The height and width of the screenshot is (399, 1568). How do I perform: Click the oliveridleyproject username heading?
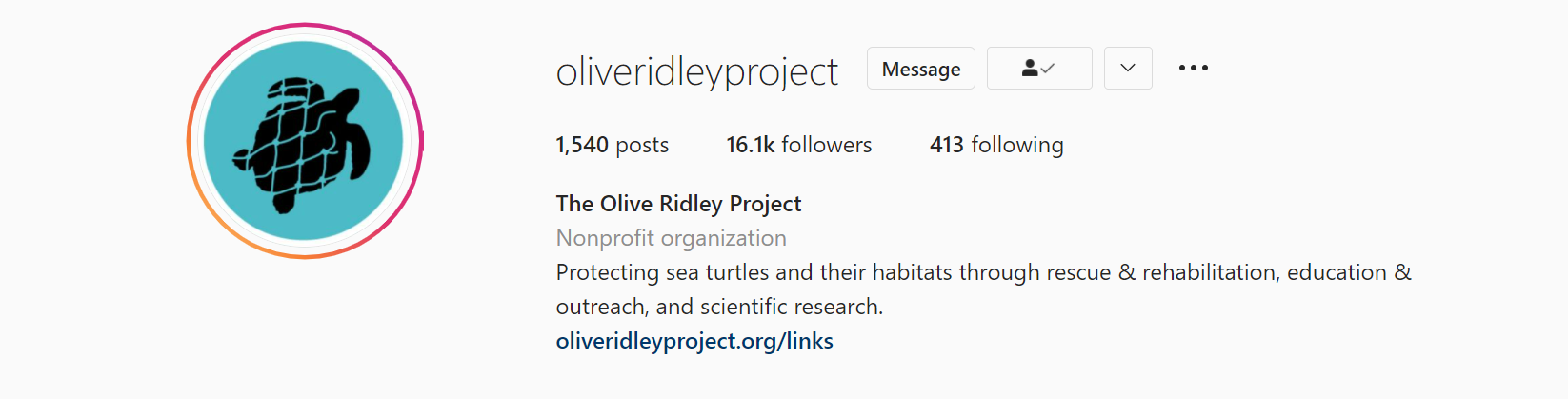[696, 71]
